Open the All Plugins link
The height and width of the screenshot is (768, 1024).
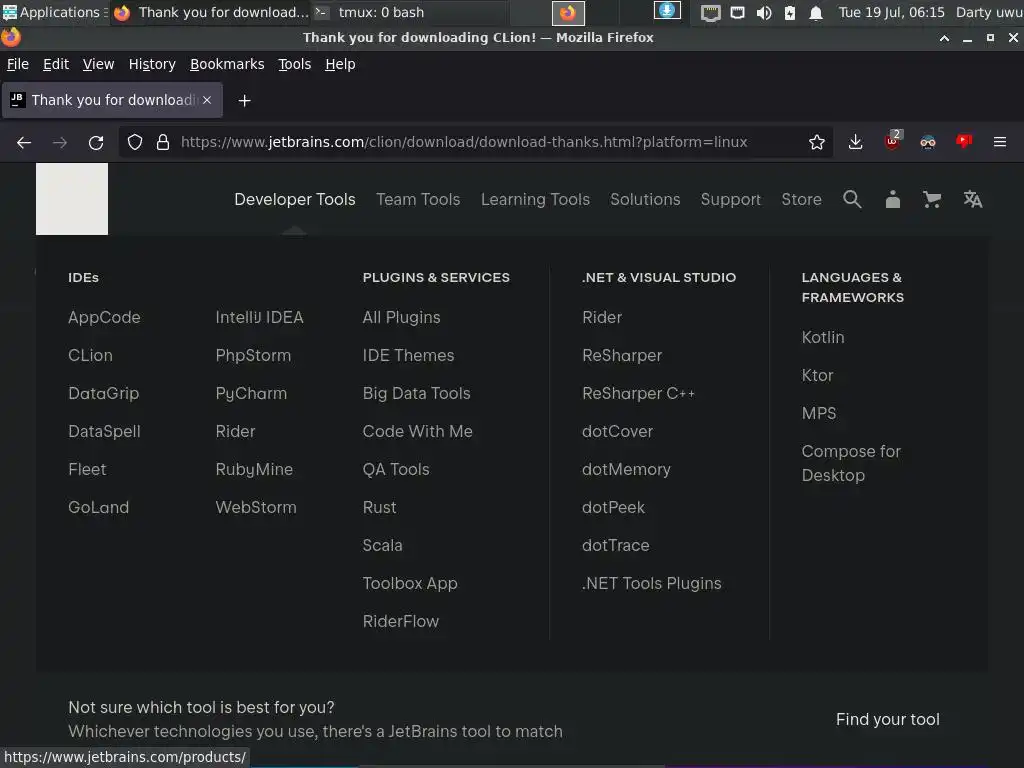402,317
